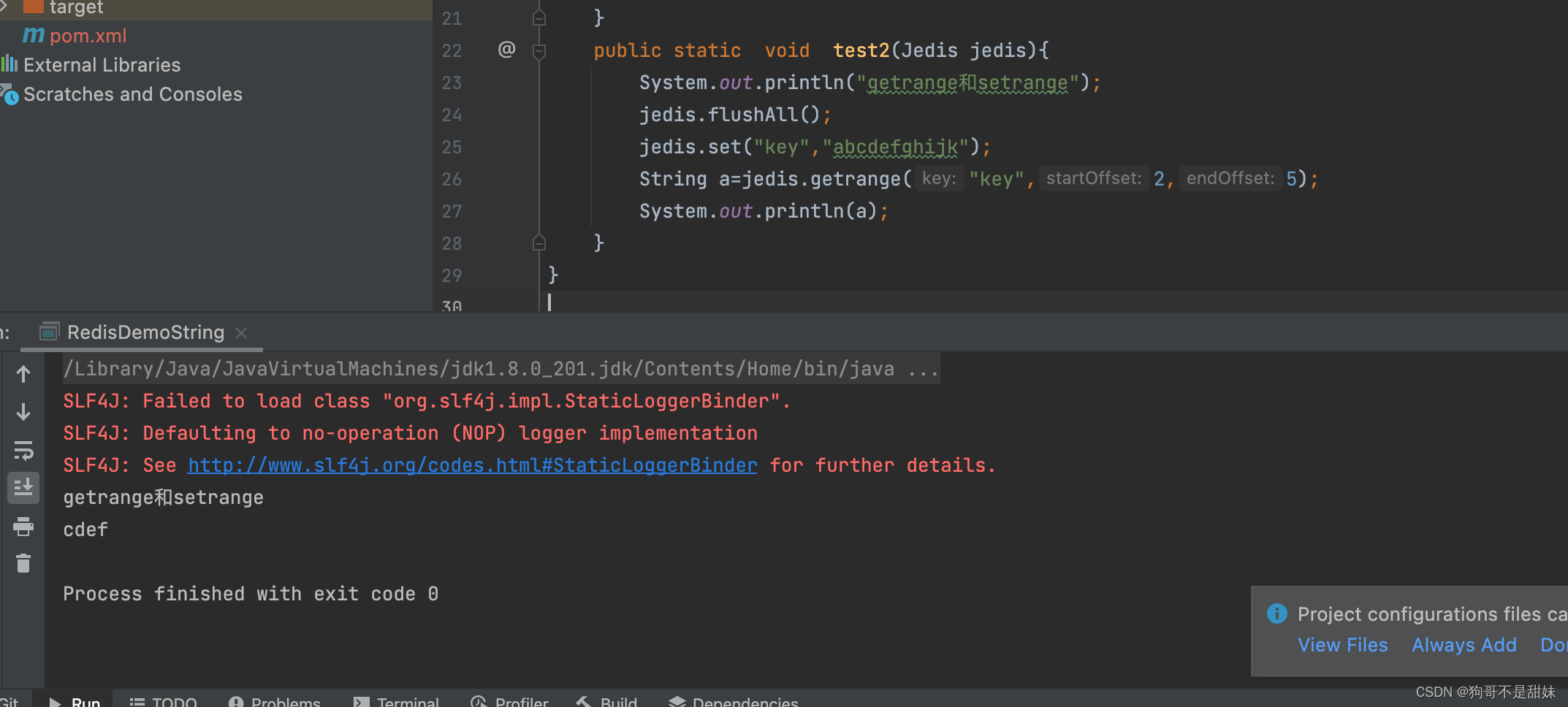Collapse the code fold at line 28
Viewport: 1568px width, 707px height.
tap(538, 242)
